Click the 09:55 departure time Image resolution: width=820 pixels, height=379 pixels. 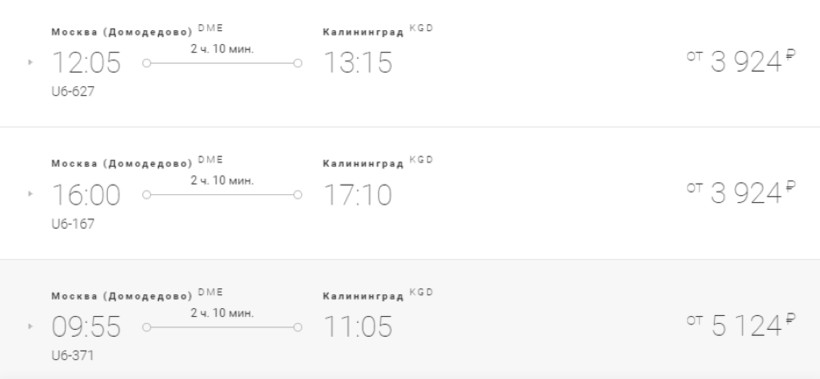pos(86,327)
